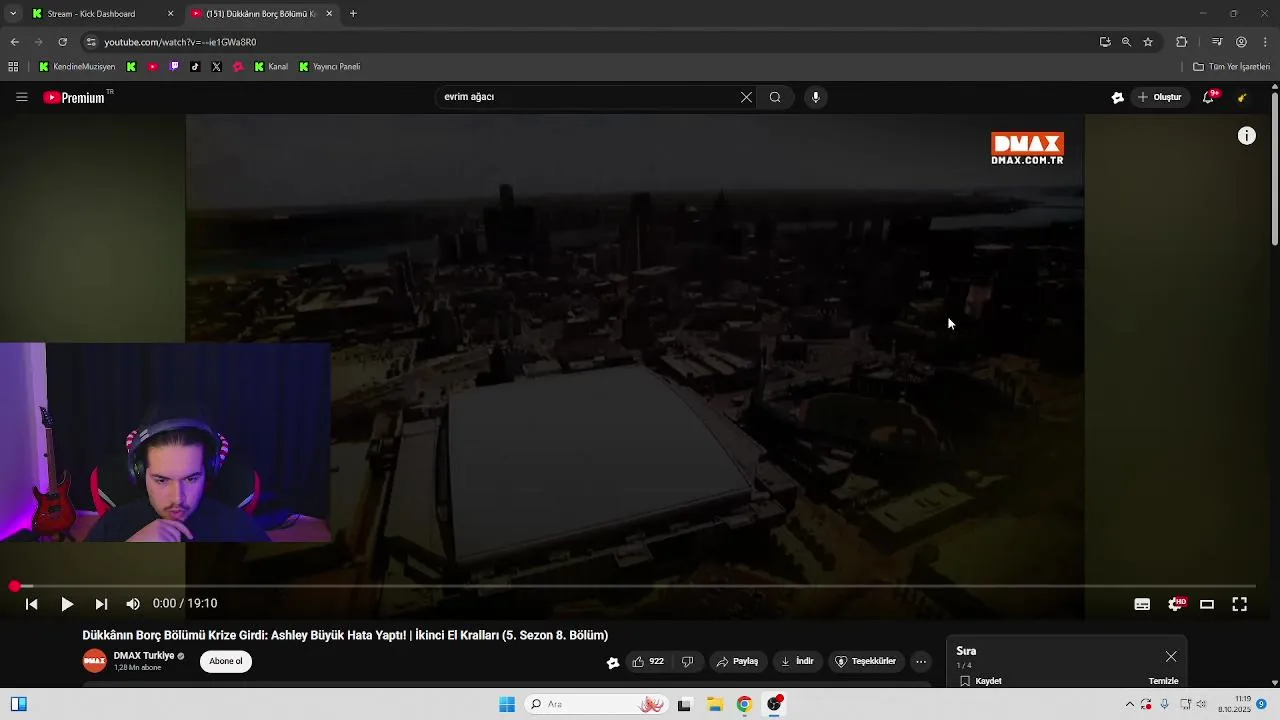
Task: Click the Oluştur create button
Action: pos(1160,97)
